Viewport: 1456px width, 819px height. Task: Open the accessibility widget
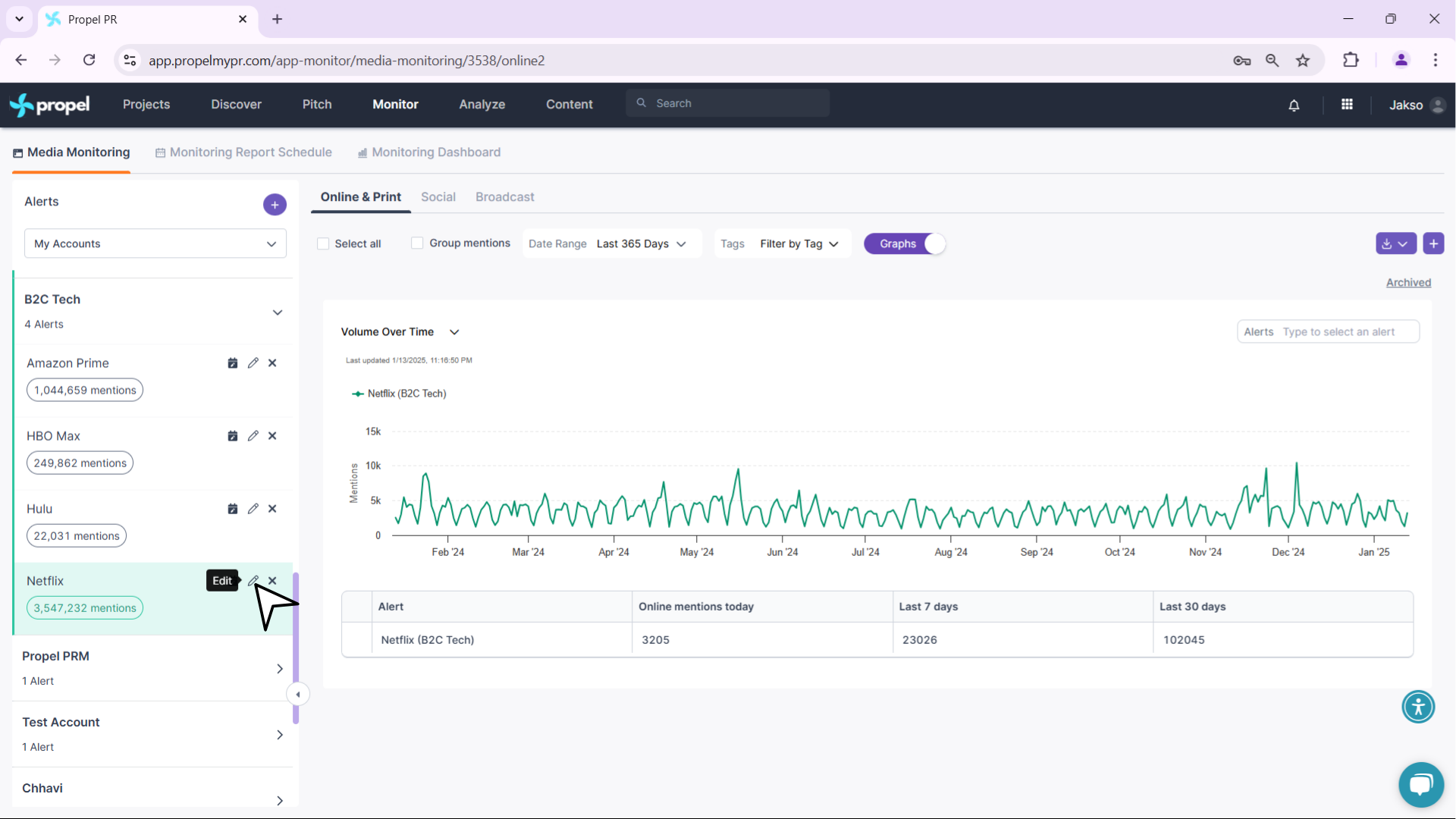point(1418,707)
